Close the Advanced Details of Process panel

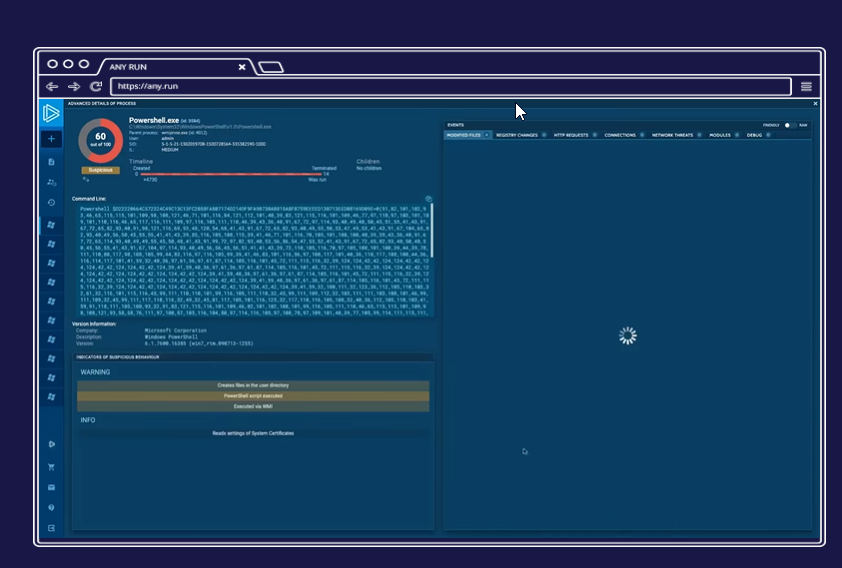[815, 104]
